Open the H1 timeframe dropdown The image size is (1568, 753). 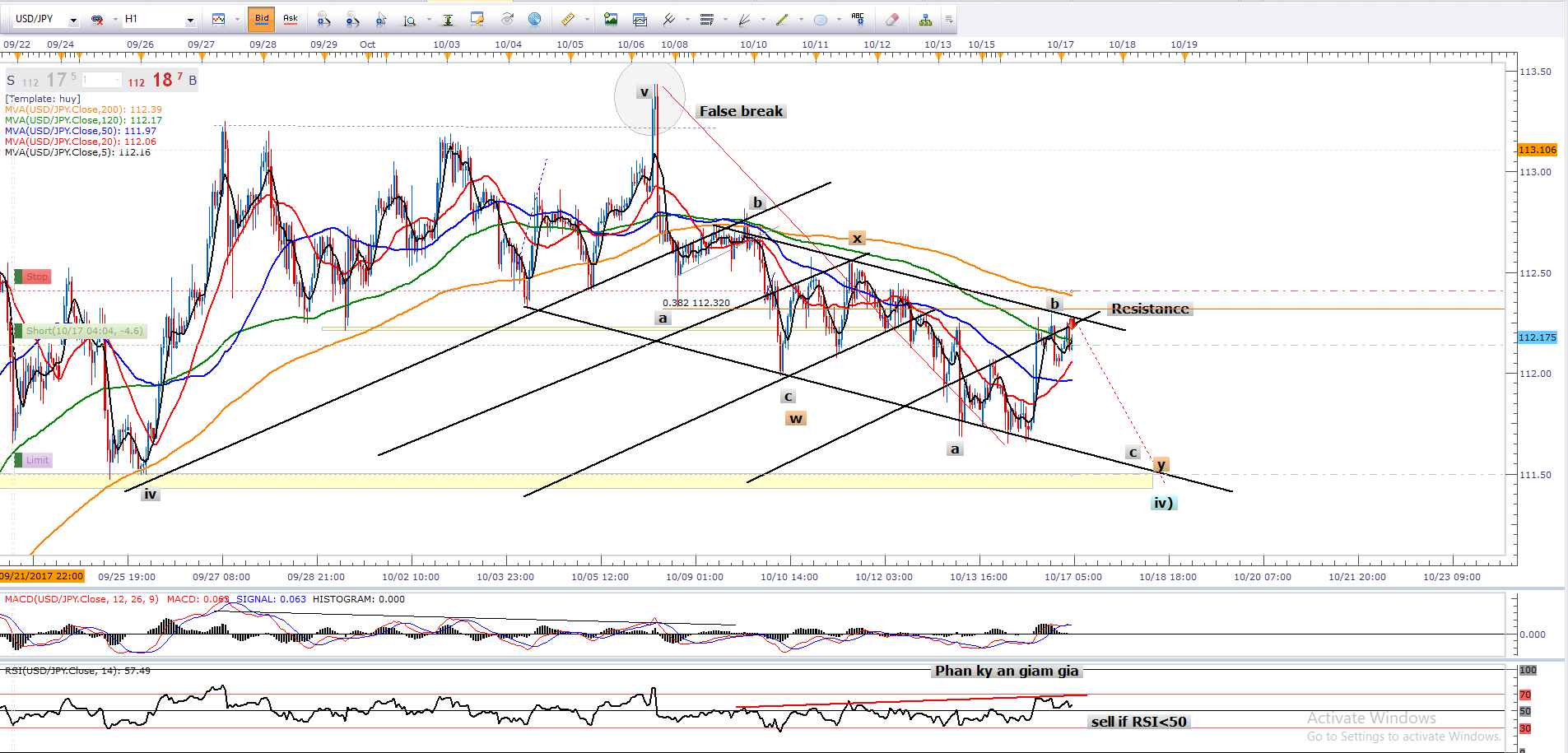point(190,19)
